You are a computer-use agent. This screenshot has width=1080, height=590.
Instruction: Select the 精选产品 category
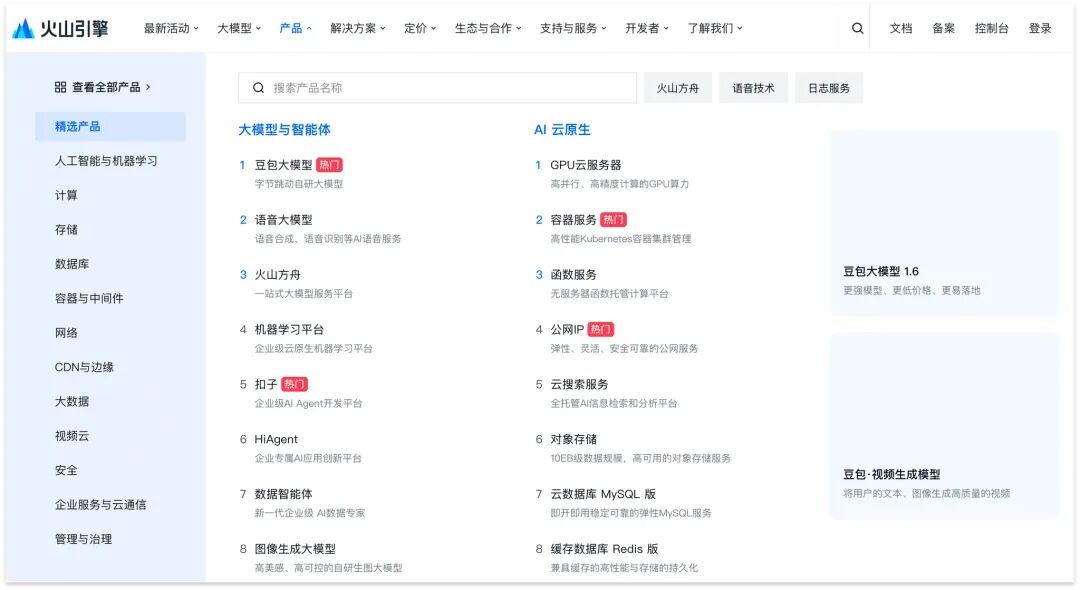pos(110,127)
